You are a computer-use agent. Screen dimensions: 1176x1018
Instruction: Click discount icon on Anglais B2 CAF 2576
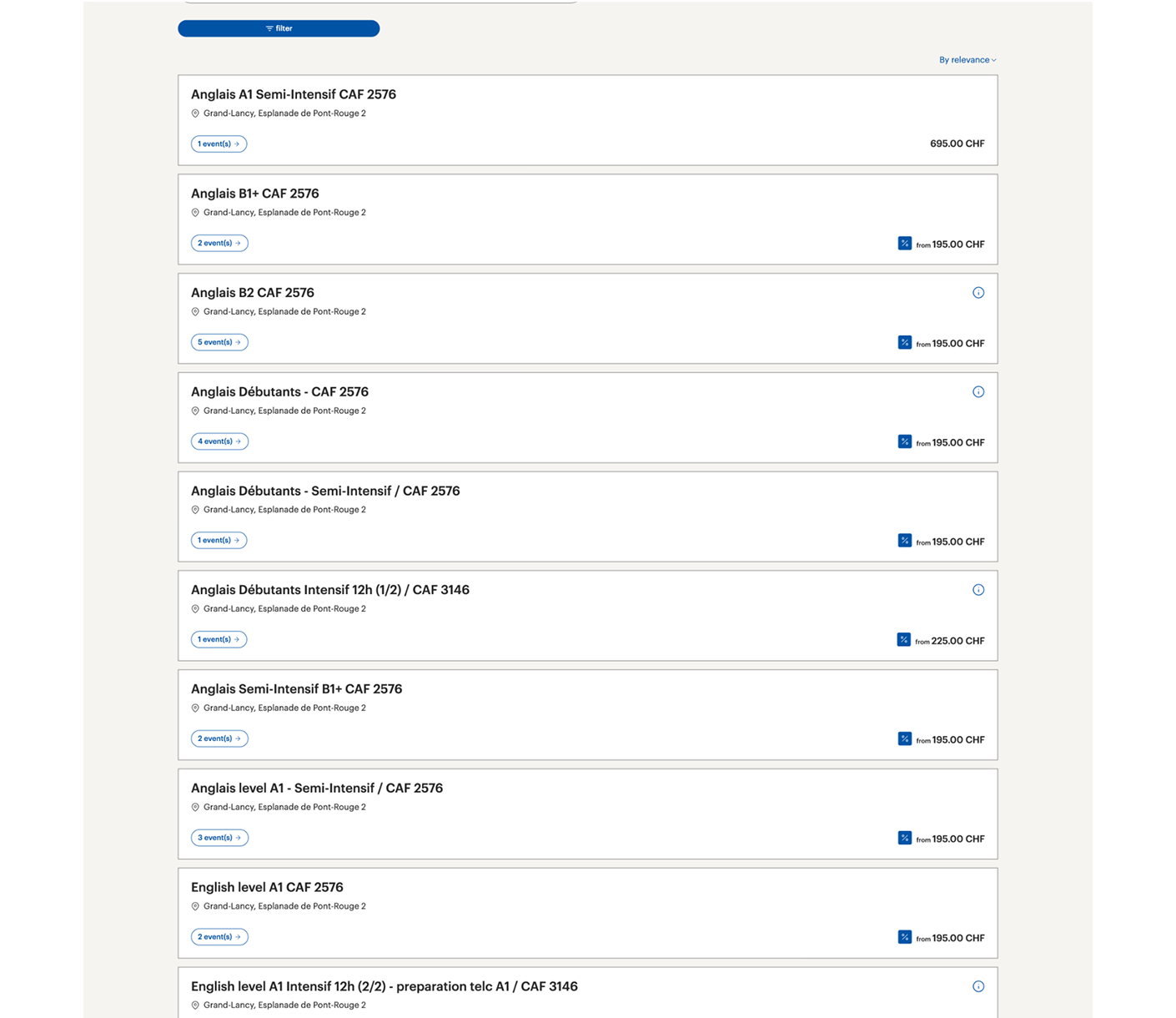pos(905,343)
